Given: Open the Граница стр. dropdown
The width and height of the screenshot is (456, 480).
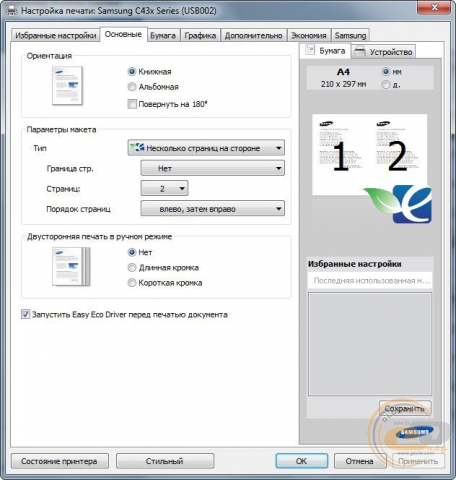Looking at the screenshot, I should click(x=213, y=168).
